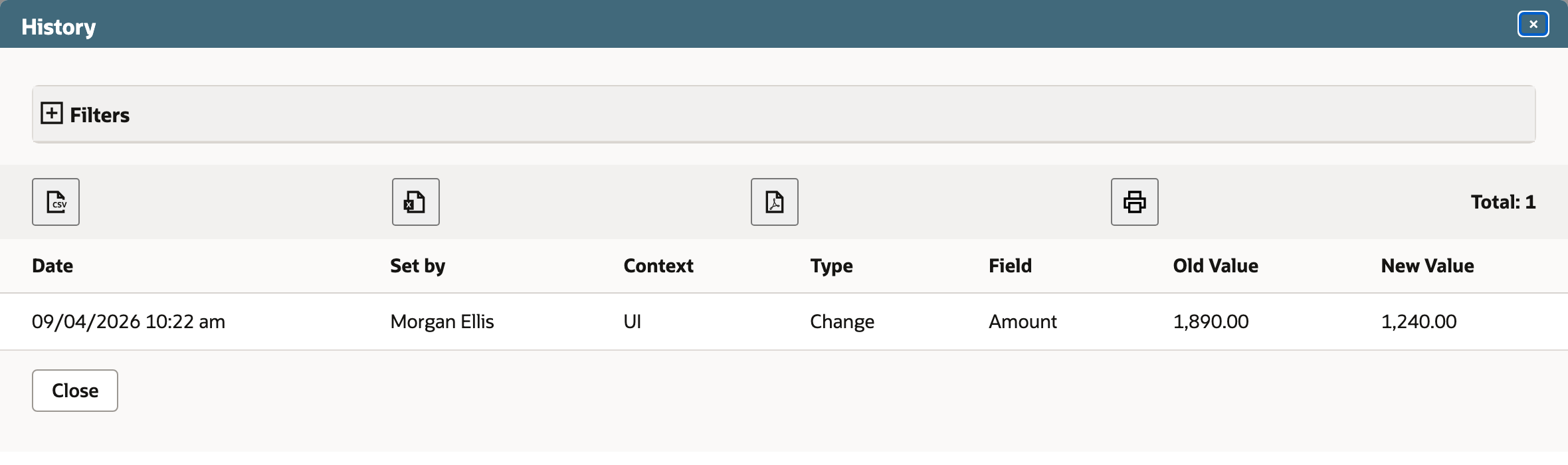This screenshot has width=1568, height=465.
Task: Export history as CSV file
Action: (x=56, y=202)
